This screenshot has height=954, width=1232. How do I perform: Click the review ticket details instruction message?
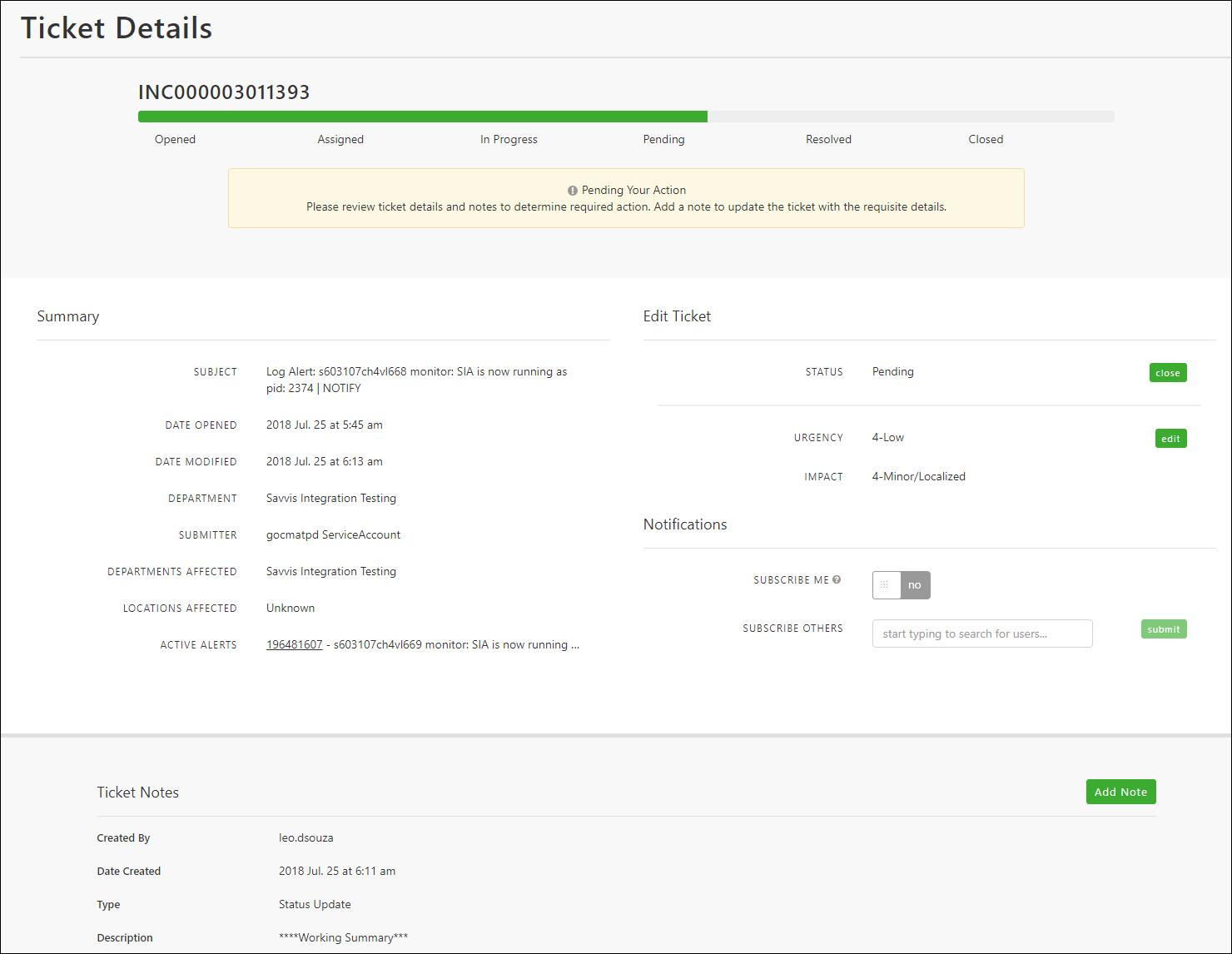coord(626,206)
